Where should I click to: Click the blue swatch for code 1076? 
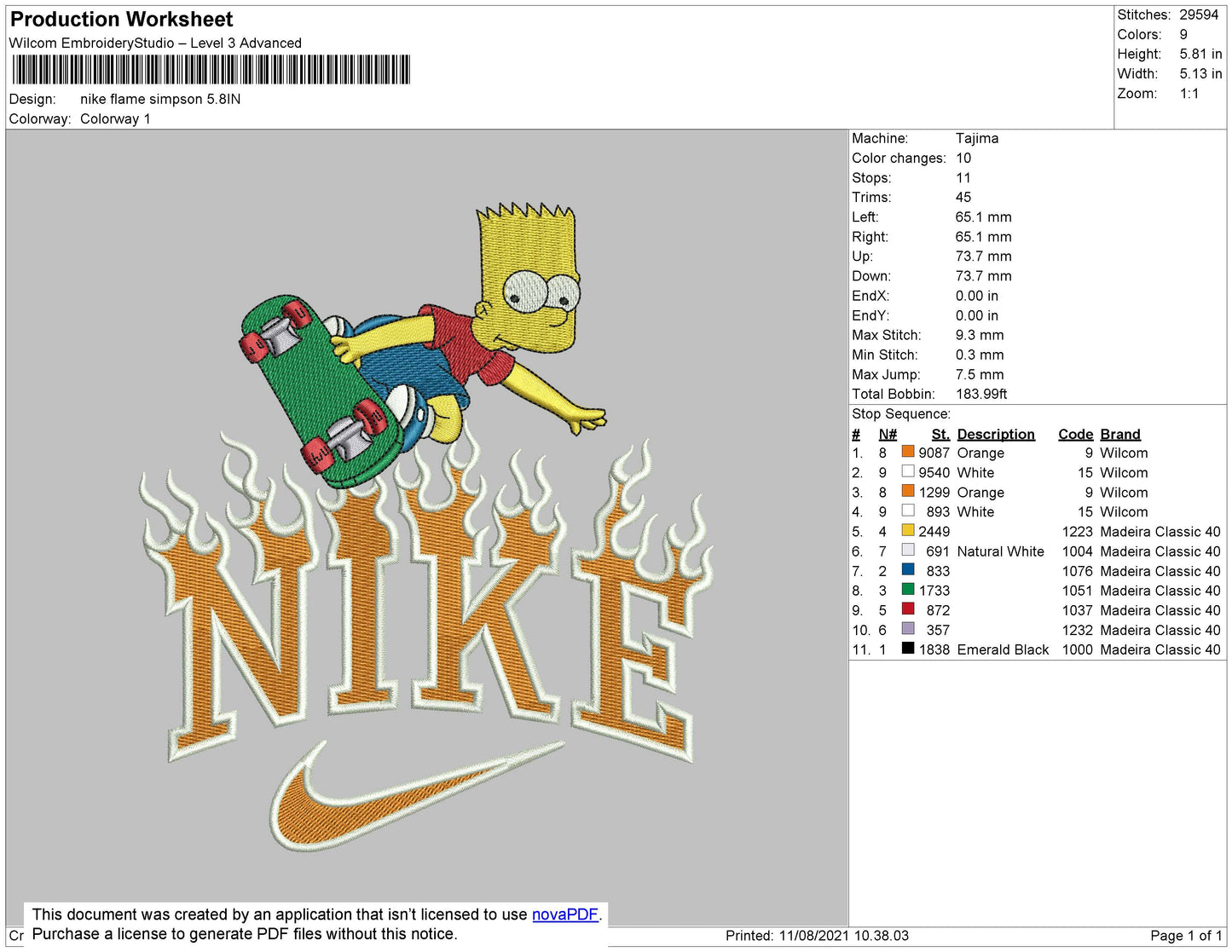click(908, 570)
